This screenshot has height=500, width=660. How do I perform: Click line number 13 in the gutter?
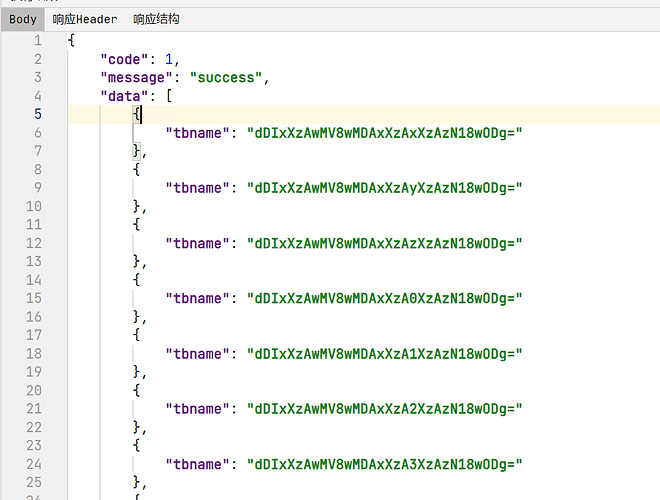point(34,261)
